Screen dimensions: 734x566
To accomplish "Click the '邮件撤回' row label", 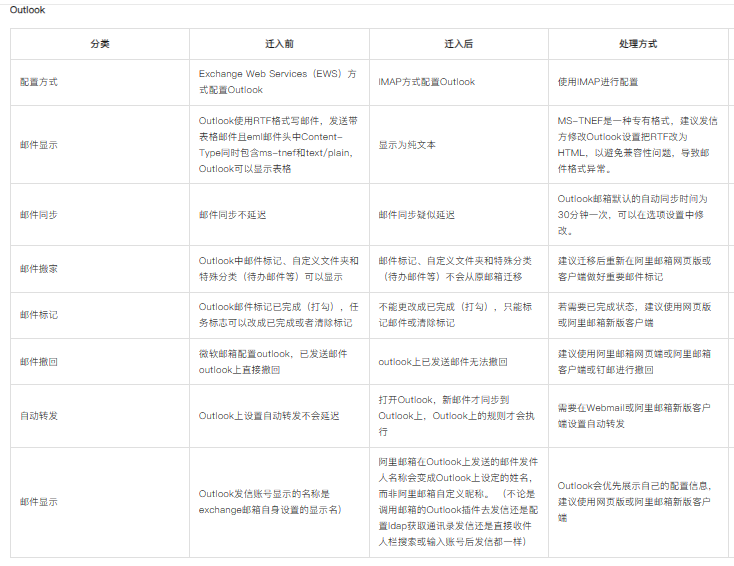I will [x=39, y=361].
